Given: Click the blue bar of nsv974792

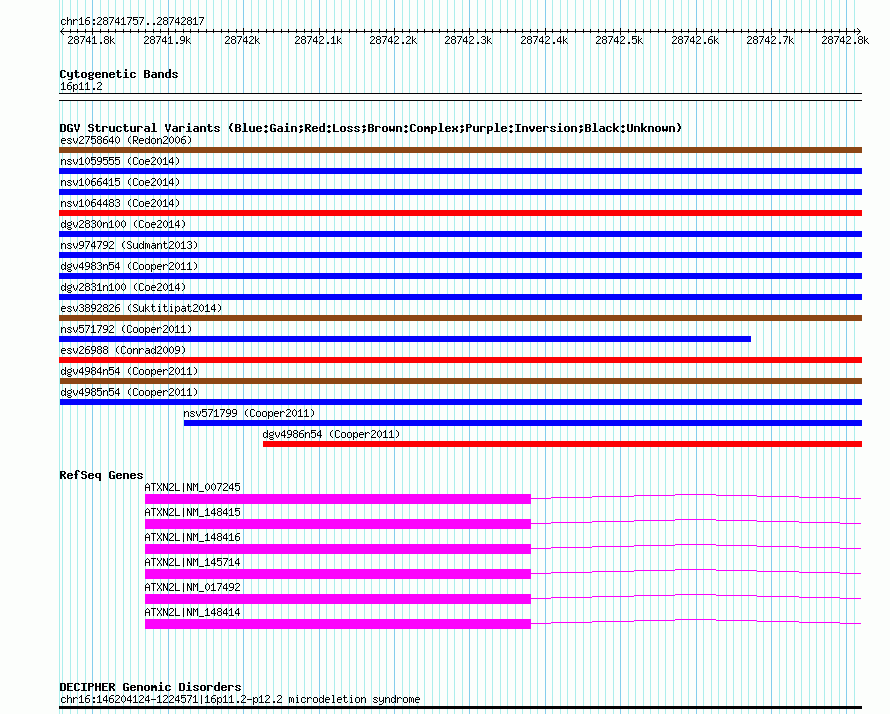Looking at the screenshot, I should 460,255.
